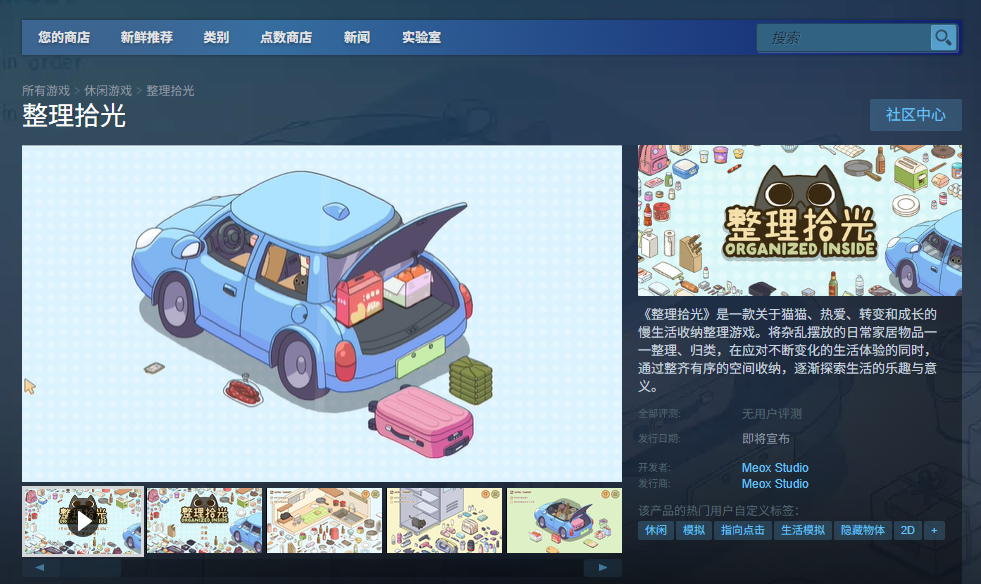Viewport: 981px width, 584px height.
Task: Open publisher Meox Studio link
Action: click(x=775, y=484)
